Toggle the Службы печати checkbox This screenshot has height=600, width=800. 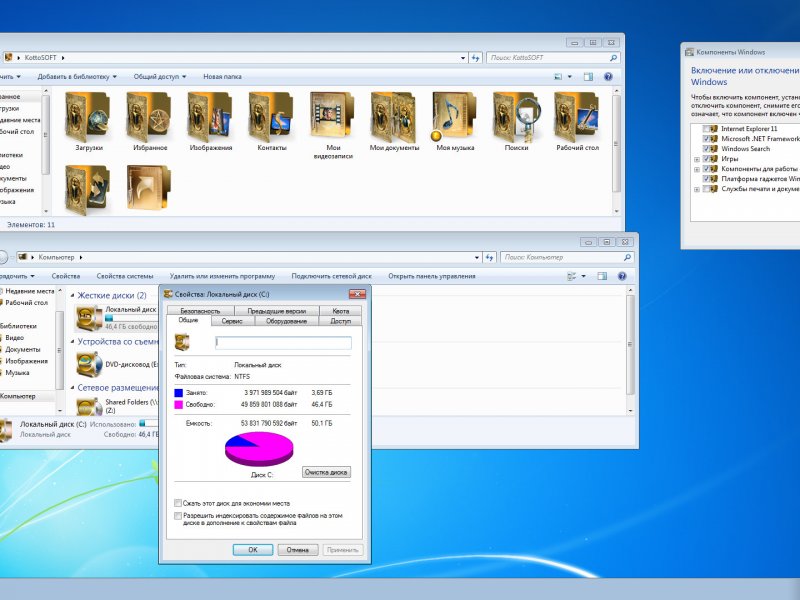707,189
